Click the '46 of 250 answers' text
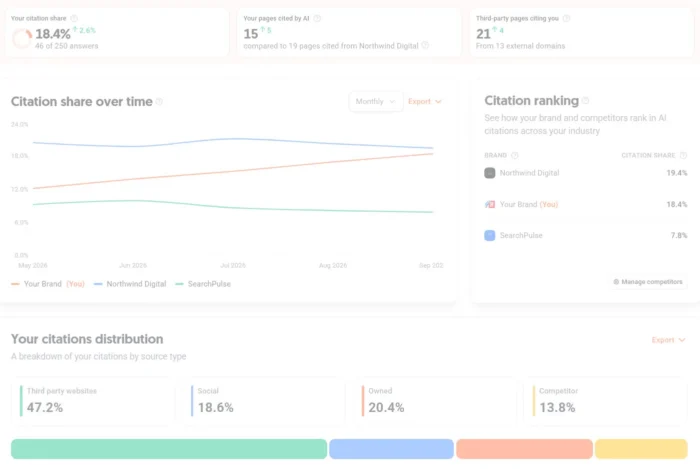 [67, 46]
